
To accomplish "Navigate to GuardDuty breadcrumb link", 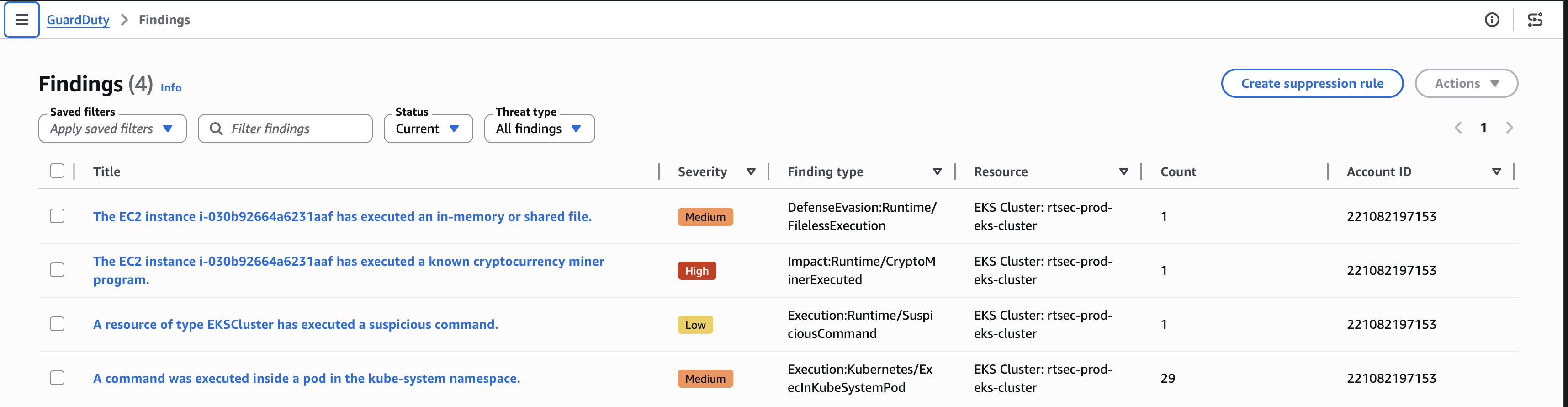I will click(78, 20).
